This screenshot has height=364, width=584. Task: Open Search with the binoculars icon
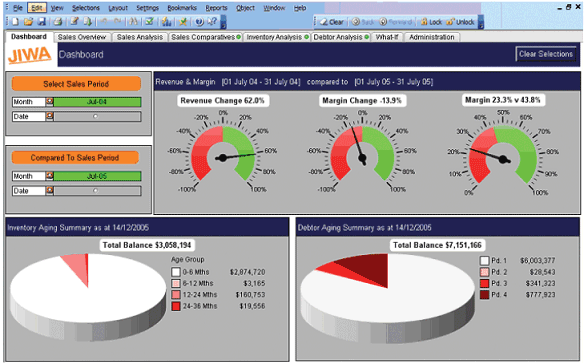point(133,22)
